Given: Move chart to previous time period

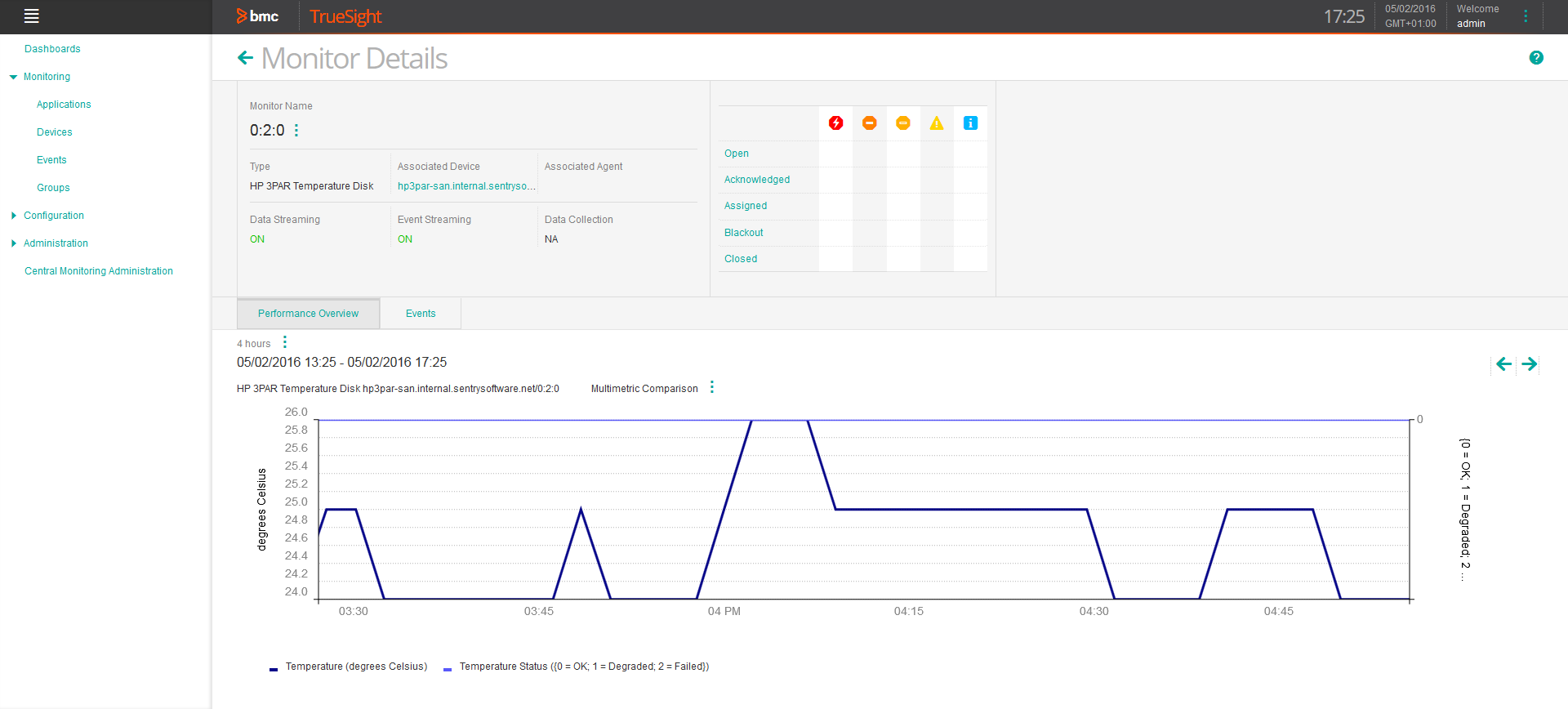Looking at the screenshot, I should pos(1503,364).
